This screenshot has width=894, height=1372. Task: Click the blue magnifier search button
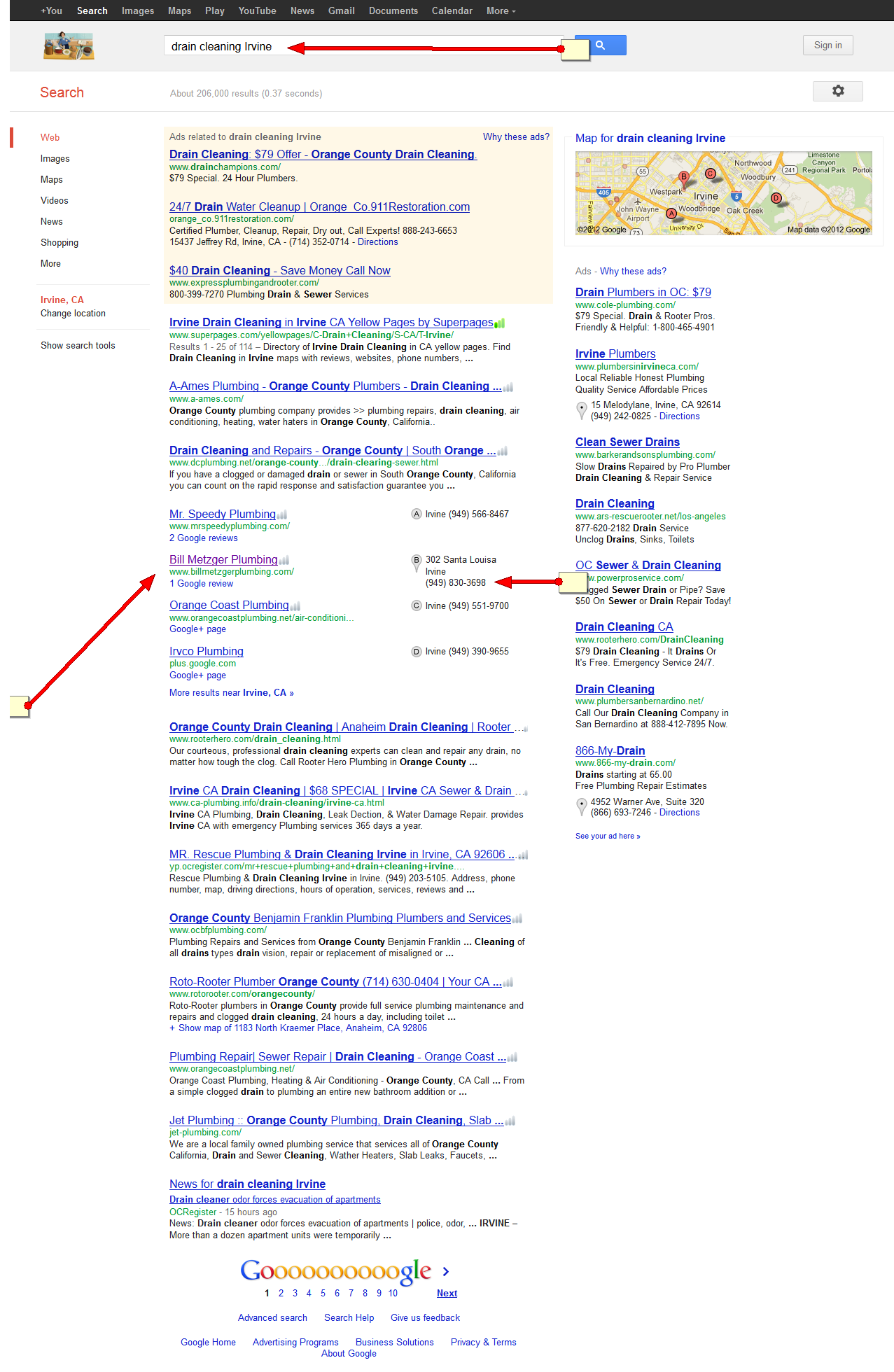pos(600,45)
